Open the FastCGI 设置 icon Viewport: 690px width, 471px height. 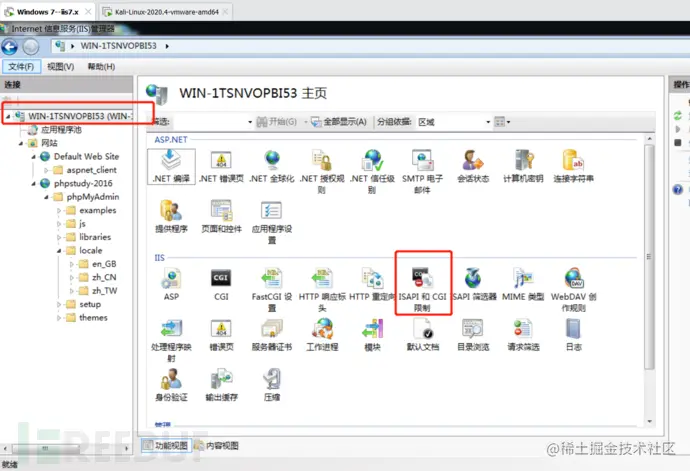(272, 290)
